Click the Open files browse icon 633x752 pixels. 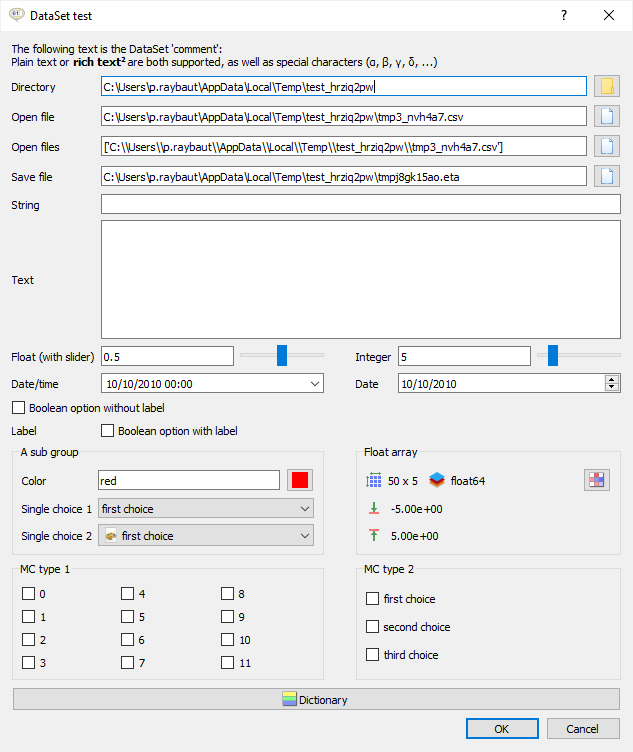click(x=607, y=146)
